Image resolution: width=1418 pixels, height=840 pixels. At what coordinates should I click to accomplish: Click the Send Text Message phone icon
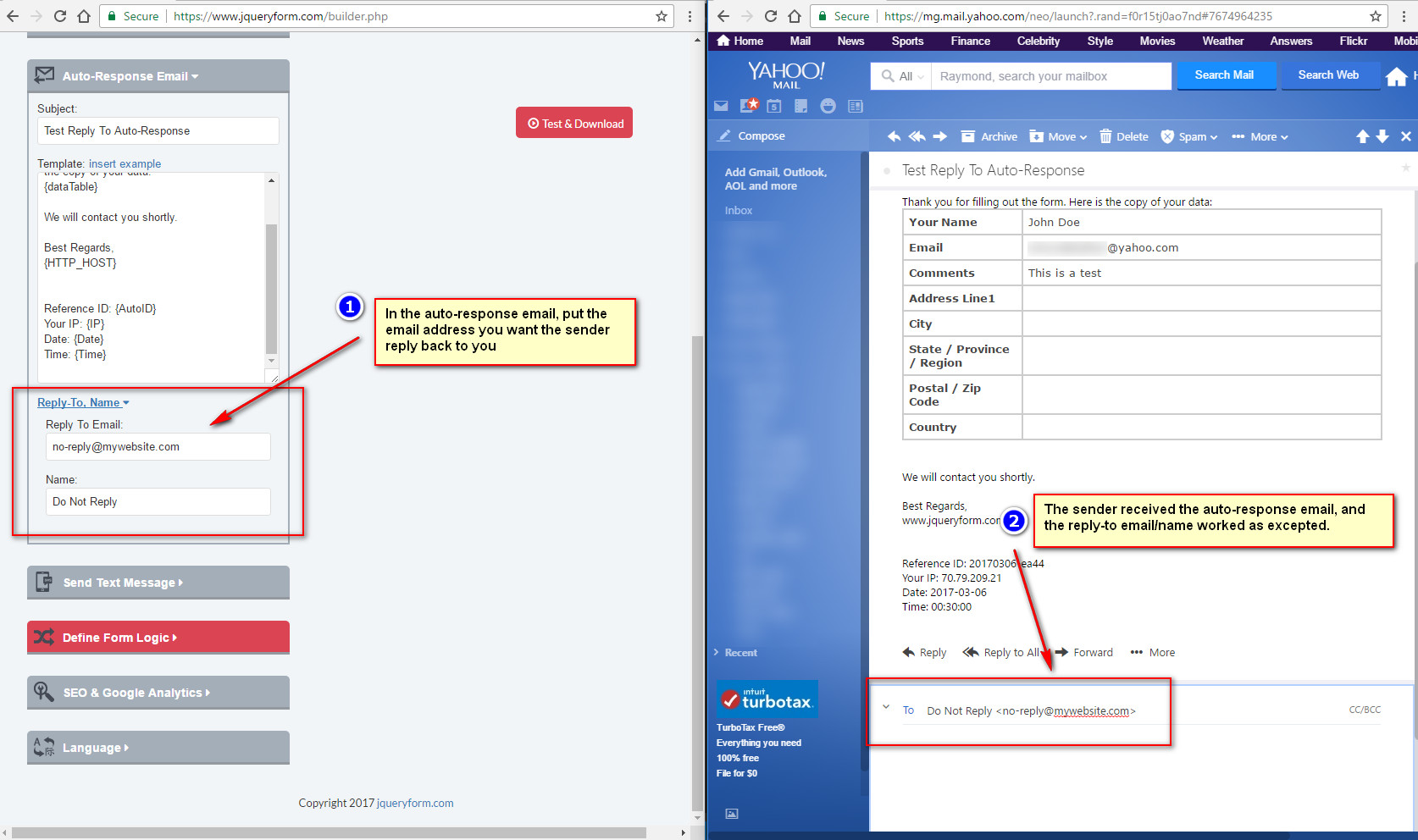click(44, 582)
